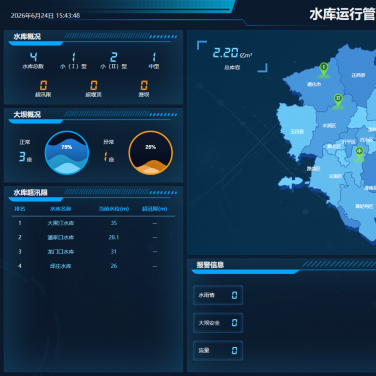The height and width of the screenshot is (376, 376).
Task: Click the 正常 3座 dam statistic
Action: click(25, 151)
